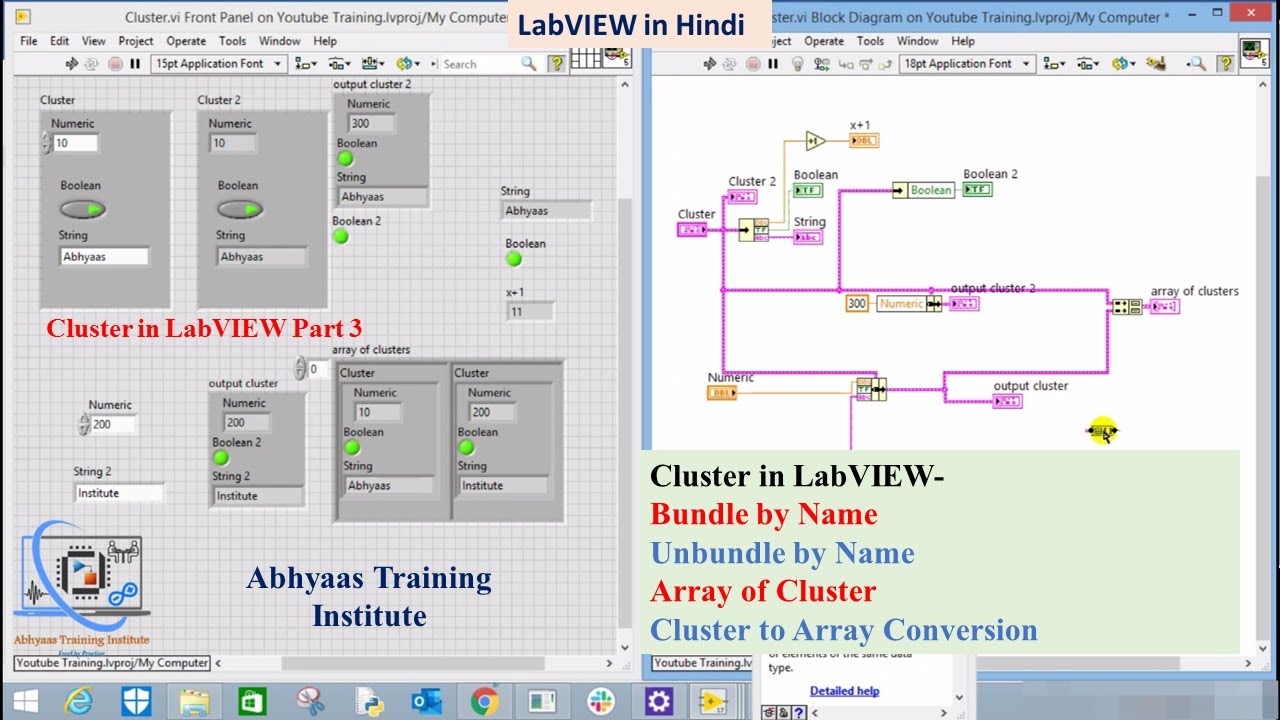Viewport: 1280px width, 720px height.
Task: Click Run arrow in Block Diagram toolbar
Action: [x=711, y=64]
